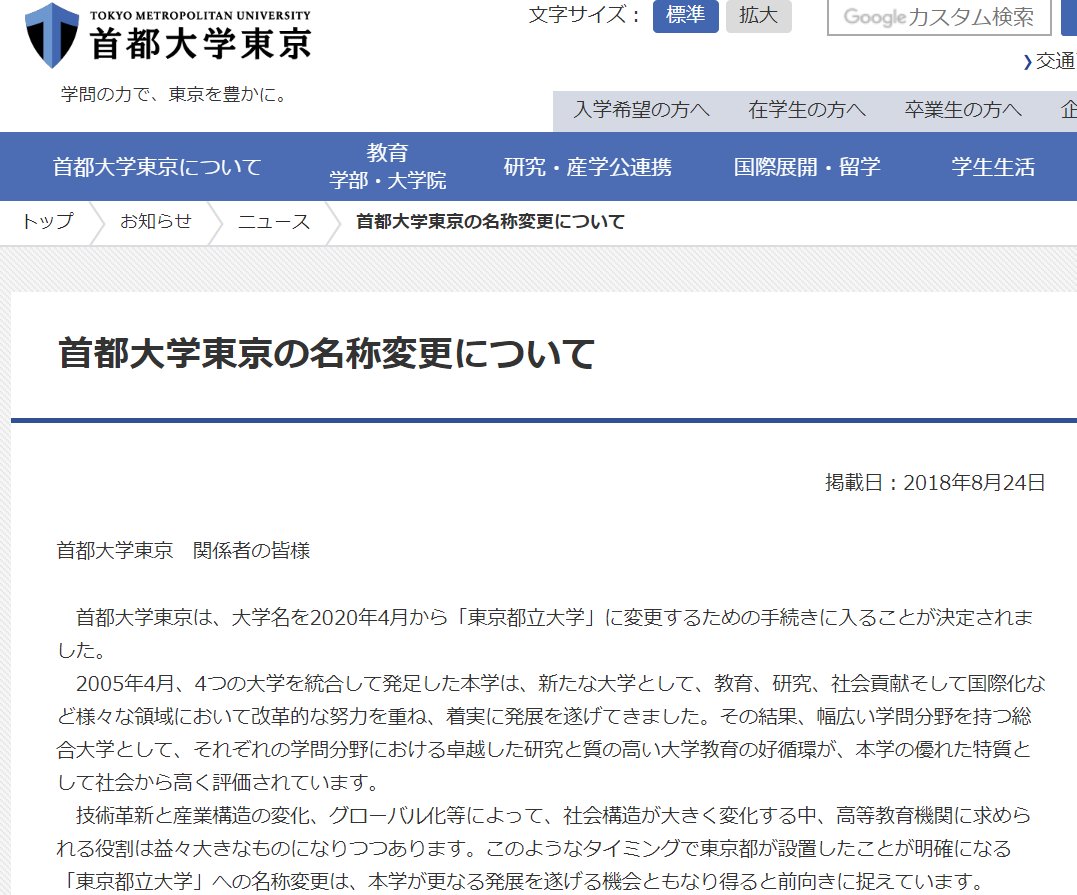
Task: Click the date 掲載日：2018年8月24日
Action: point(935,483)
